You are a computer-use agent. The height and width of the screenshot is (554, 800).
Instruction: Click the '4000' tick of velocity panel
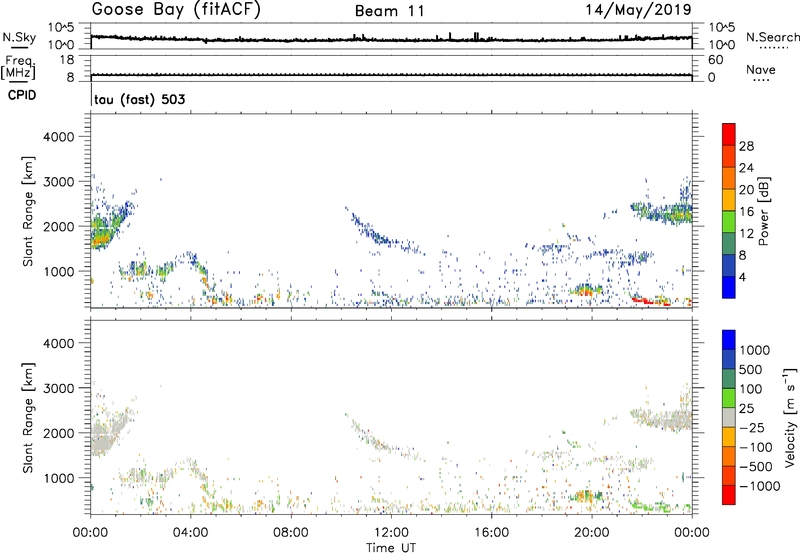coord(59,343)
